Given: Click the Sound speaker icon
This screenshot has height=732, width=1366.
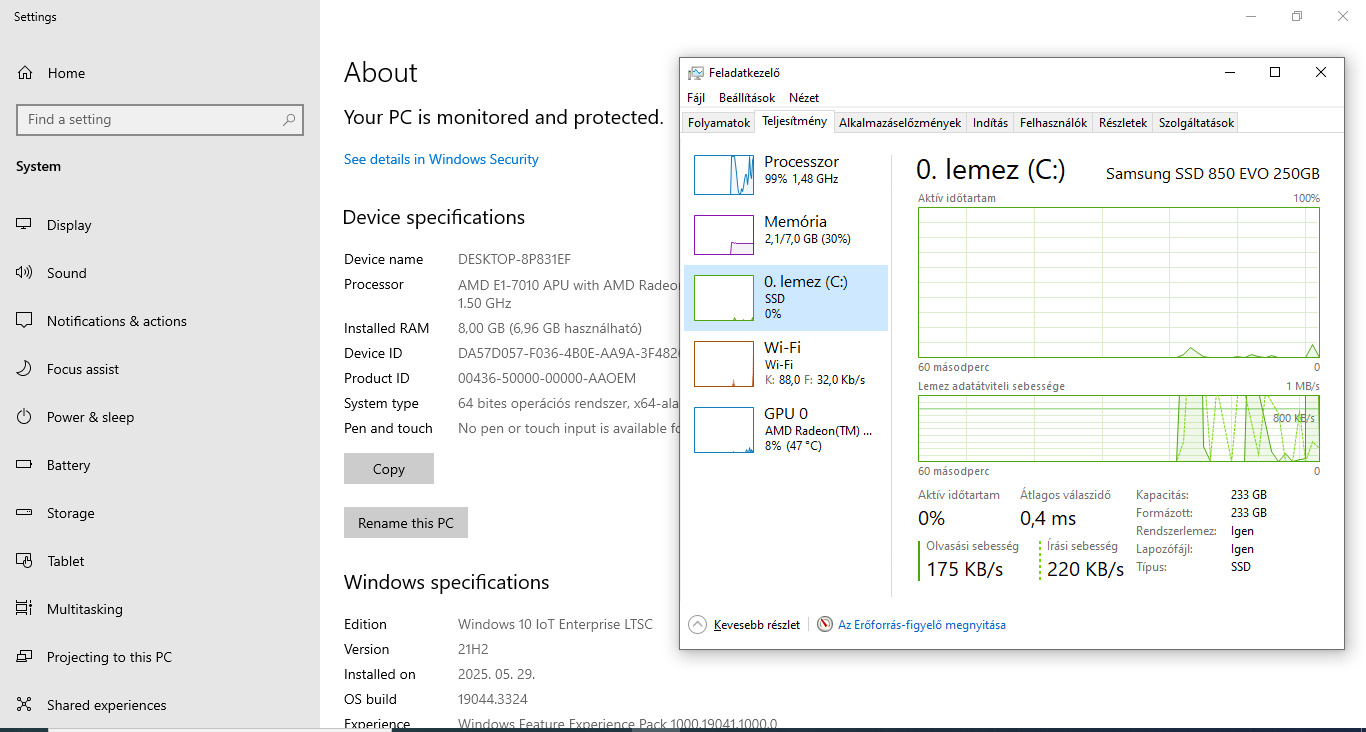Looking at the screenshot, I should [24, 273].
